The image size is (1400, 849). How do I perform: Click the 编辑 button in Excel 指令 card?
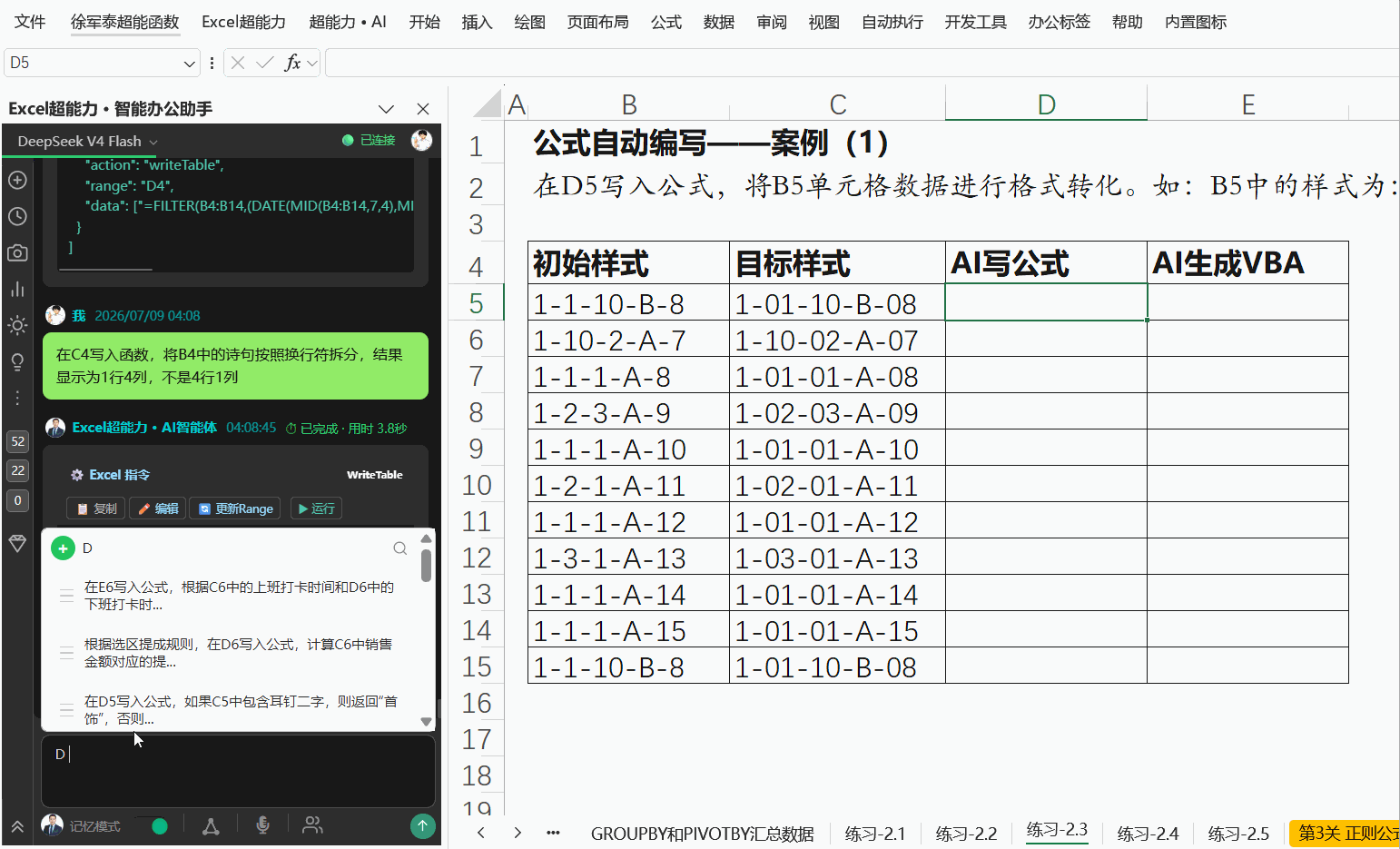pos(158,508)
